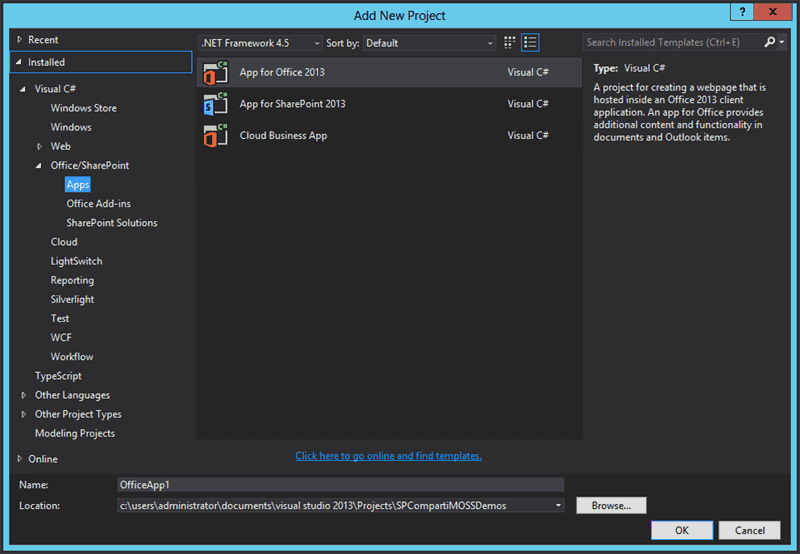800x554 pixels.
Task: Follow the go online and find templates link
Action: [x=388, y=456]
